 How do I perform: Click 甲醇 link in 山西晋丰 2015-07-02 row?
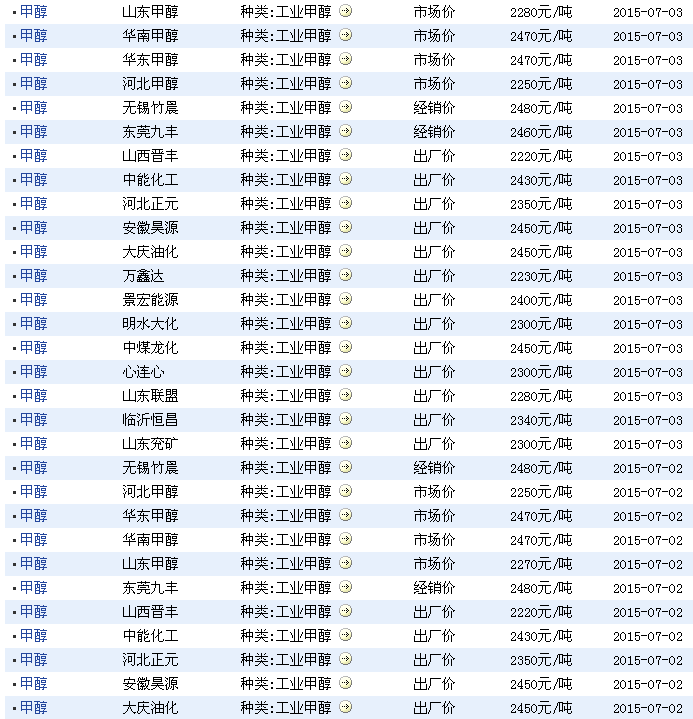pyautogui.click(x=33, y=612)
